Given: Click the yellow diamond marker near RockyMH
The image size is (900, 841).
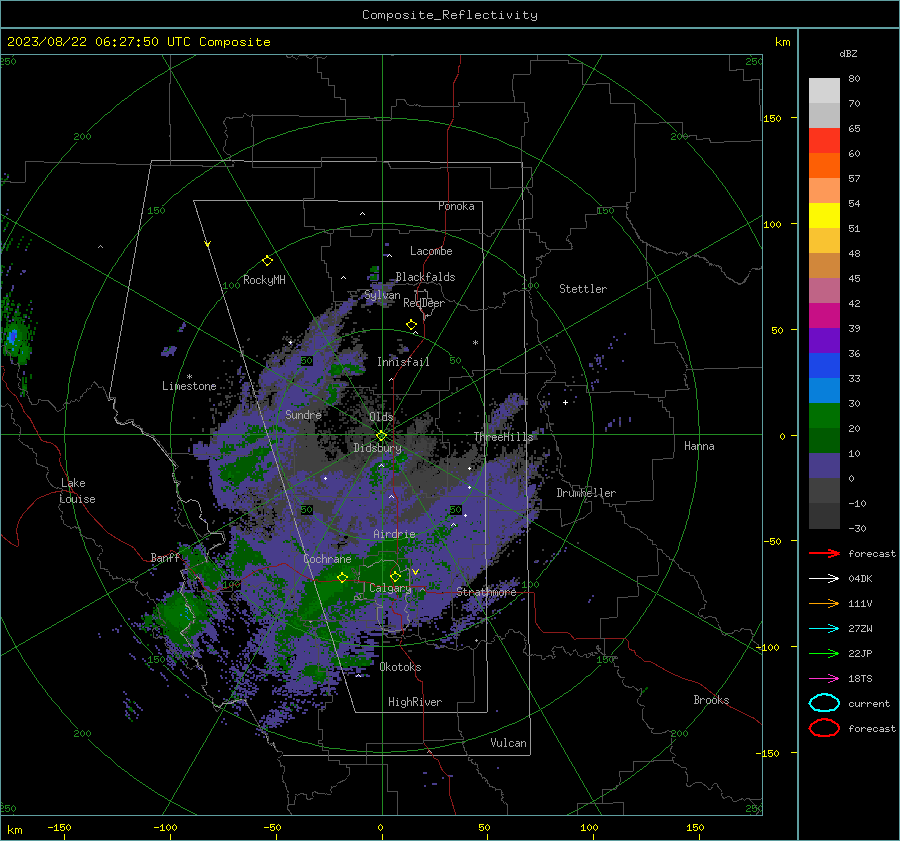Looking at the screenshot, I should click(267, 261).
